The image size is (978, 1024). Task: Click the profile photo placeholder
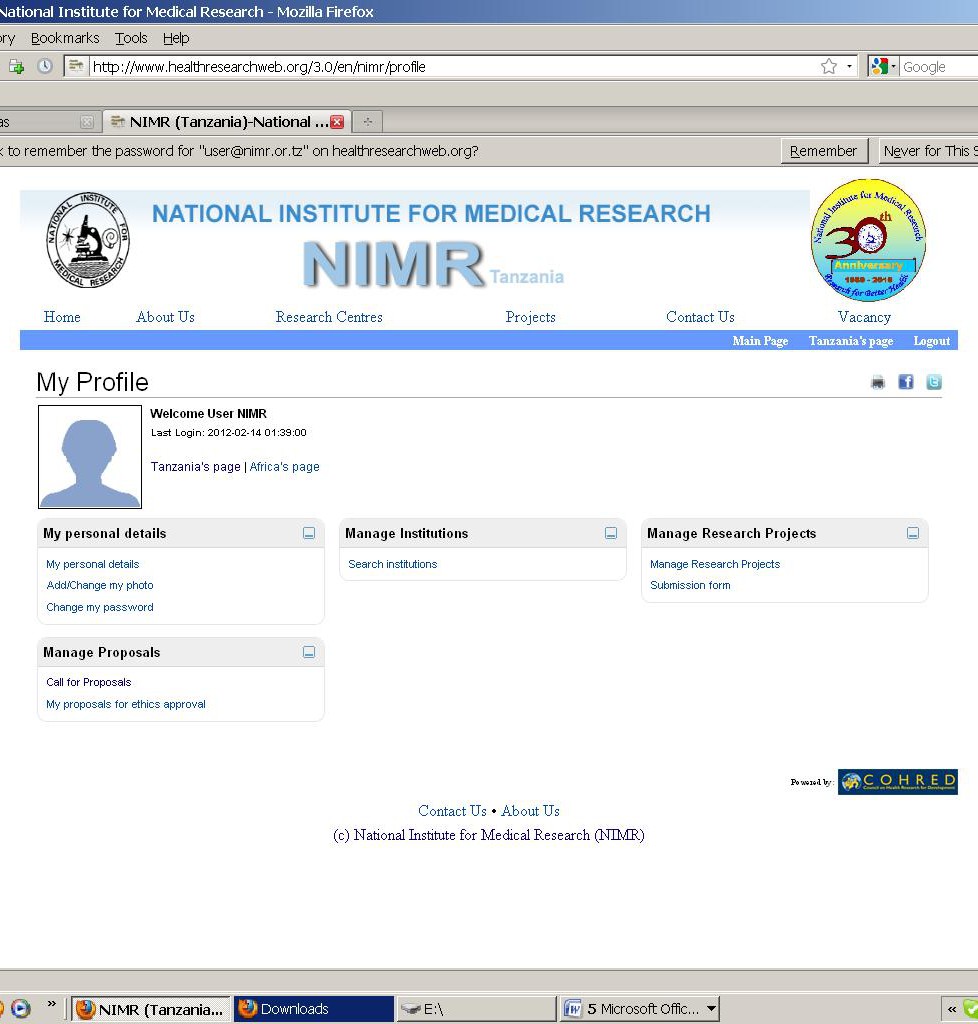90,457
